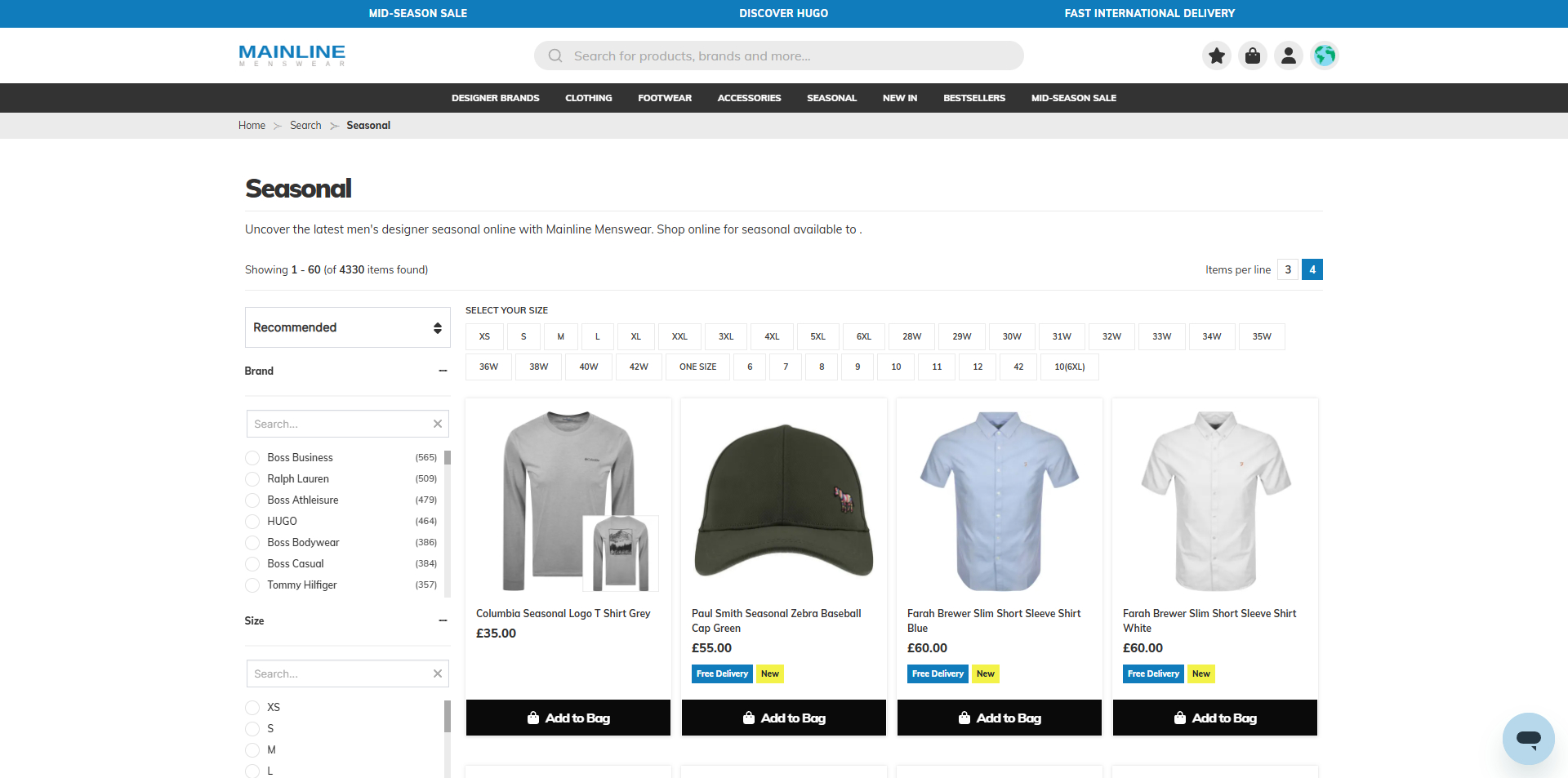This screenshot has width=1568, height=778.
Task: Set items per line to 3
Action: (x=1288, y=269)
